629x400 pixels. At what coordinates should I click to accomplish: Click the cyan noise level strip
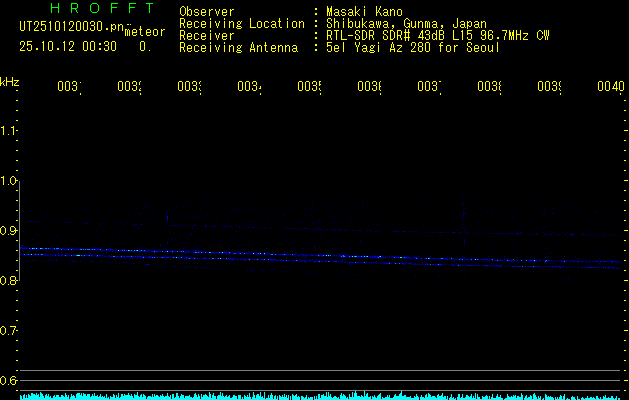click(x=320, y=396)
